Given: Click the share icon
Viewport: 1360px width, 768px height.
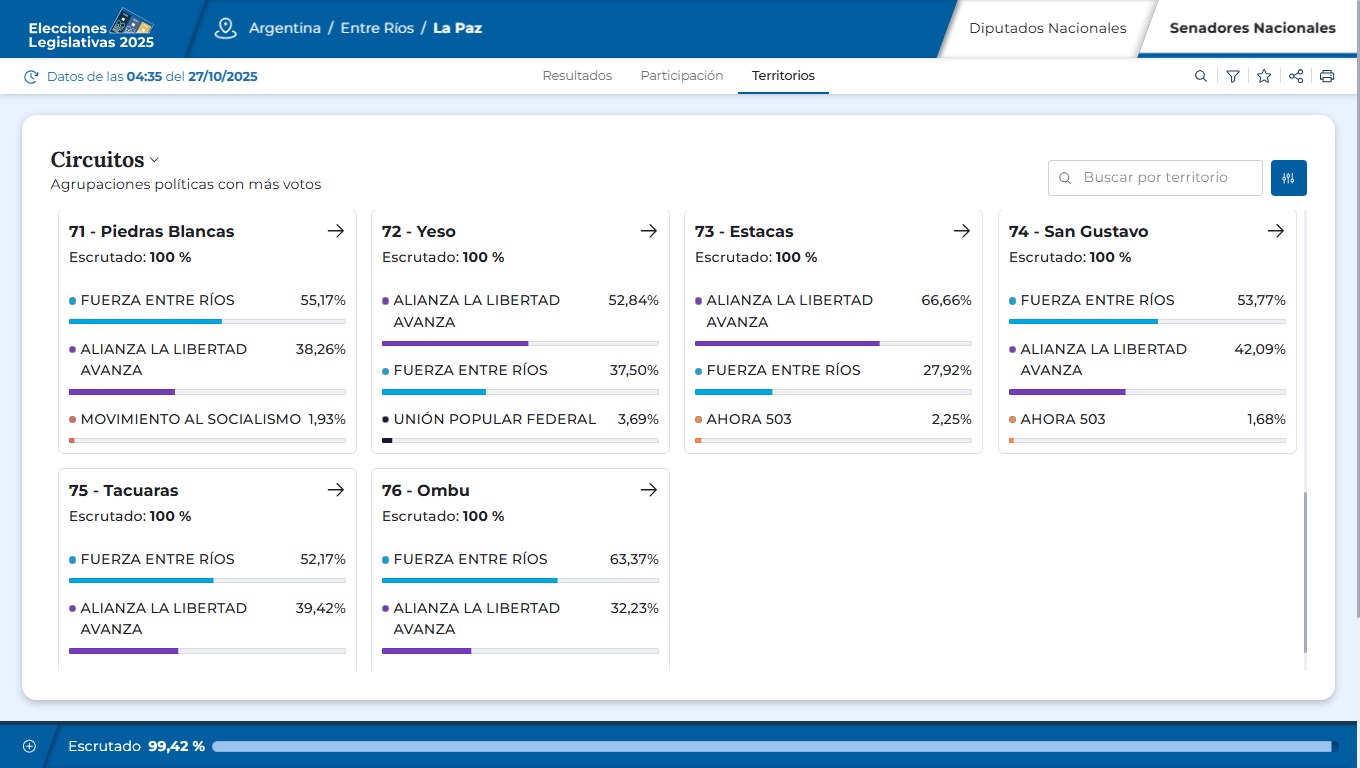Looking at the screenshot, I should point(1296,76).
